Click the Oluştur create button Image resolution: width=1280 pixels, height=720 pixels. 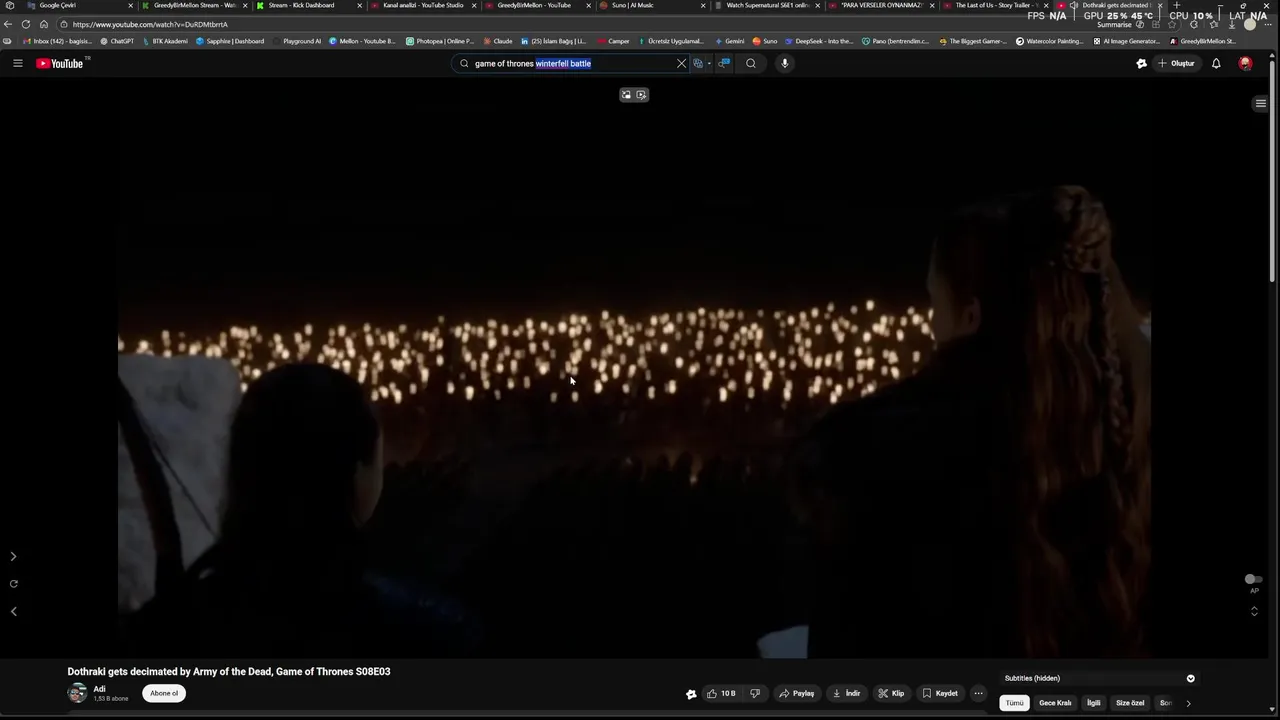tap(1176, 63)
